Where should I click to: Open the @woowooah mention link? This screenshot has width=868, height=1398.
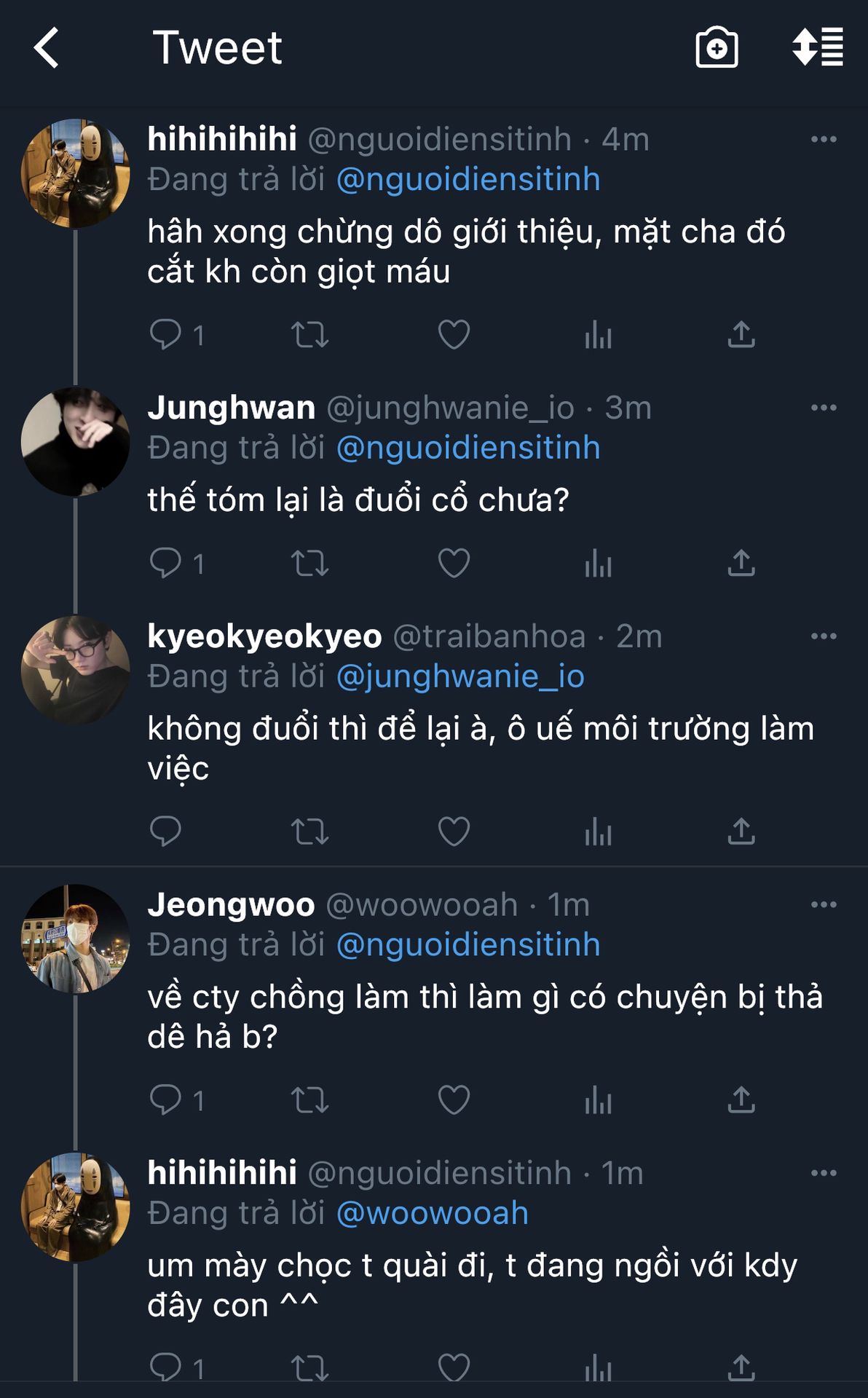433,1213
